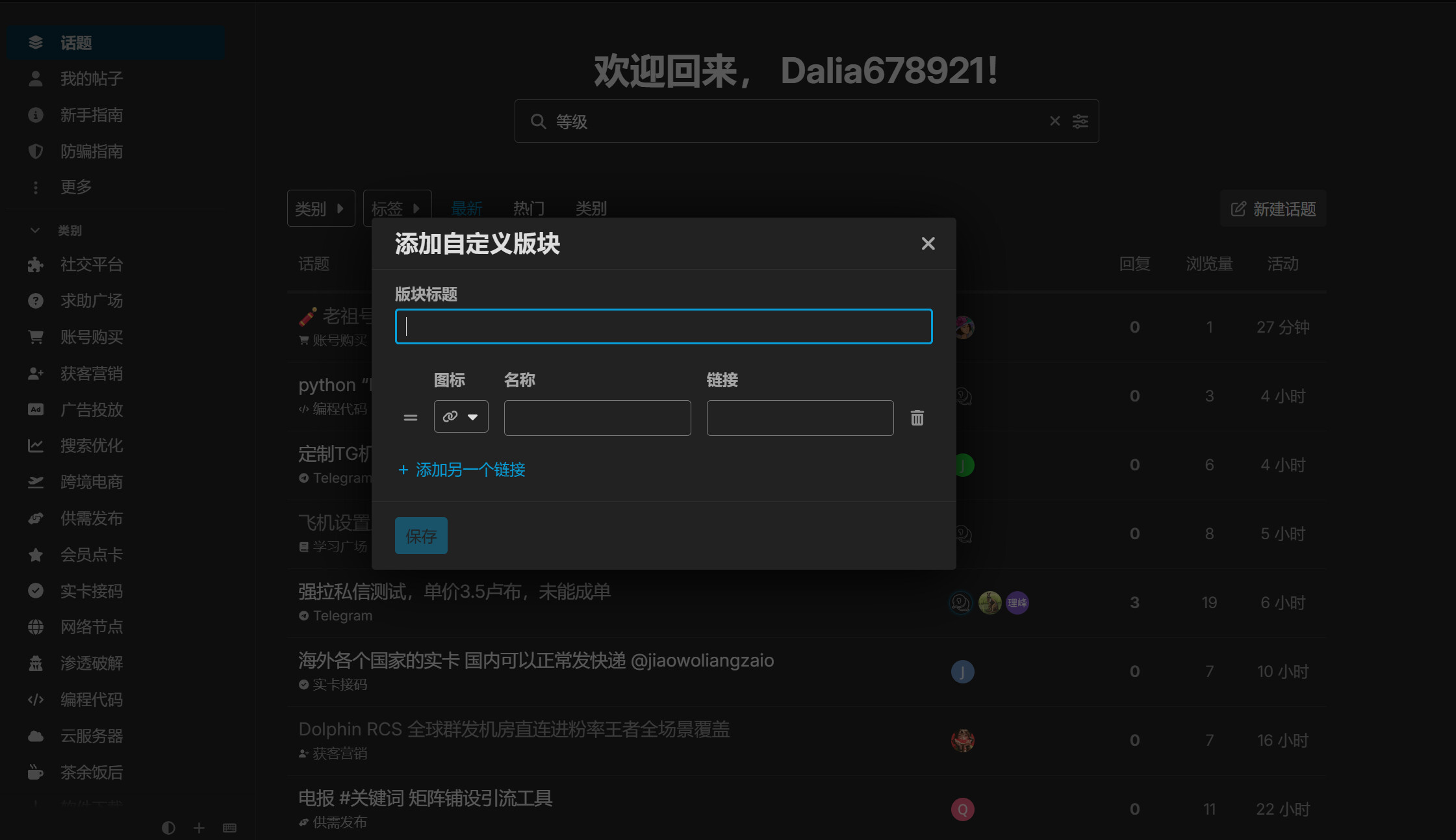Viewport: 1456px width, 840px height.
Task: Click the section title input field
Action: coord(663,326)
